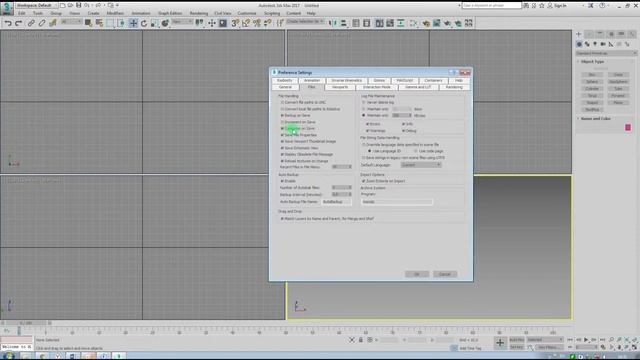Open the Standard Primitives category dropdown

(606, 53)
